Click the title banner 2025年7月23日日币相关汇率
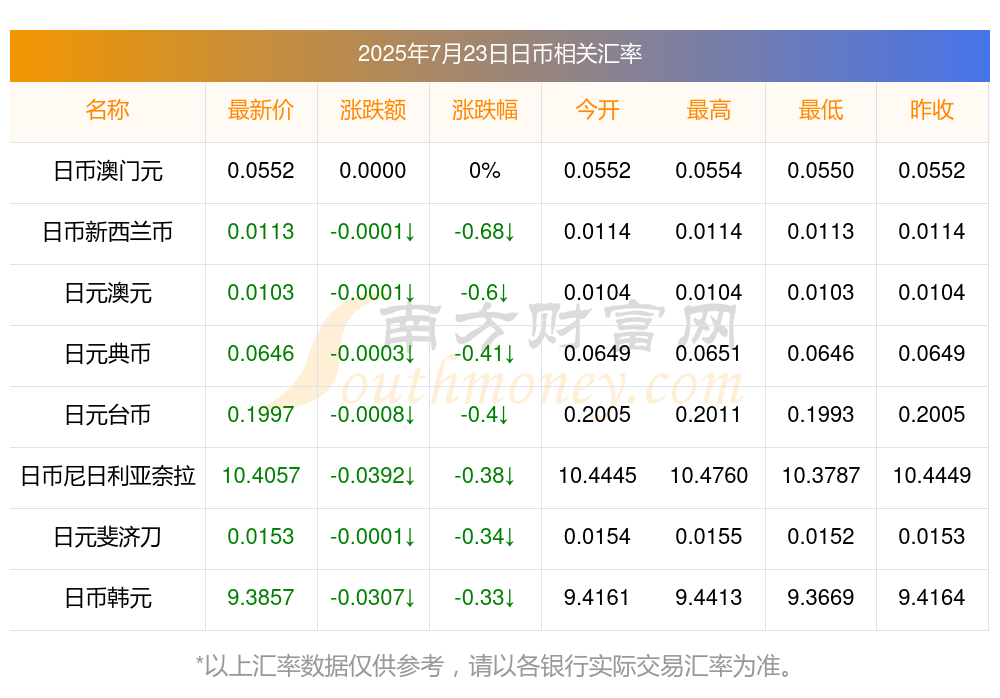This screenshot has height=698, width=1000. pyautogui.click(x=500, y=54)
